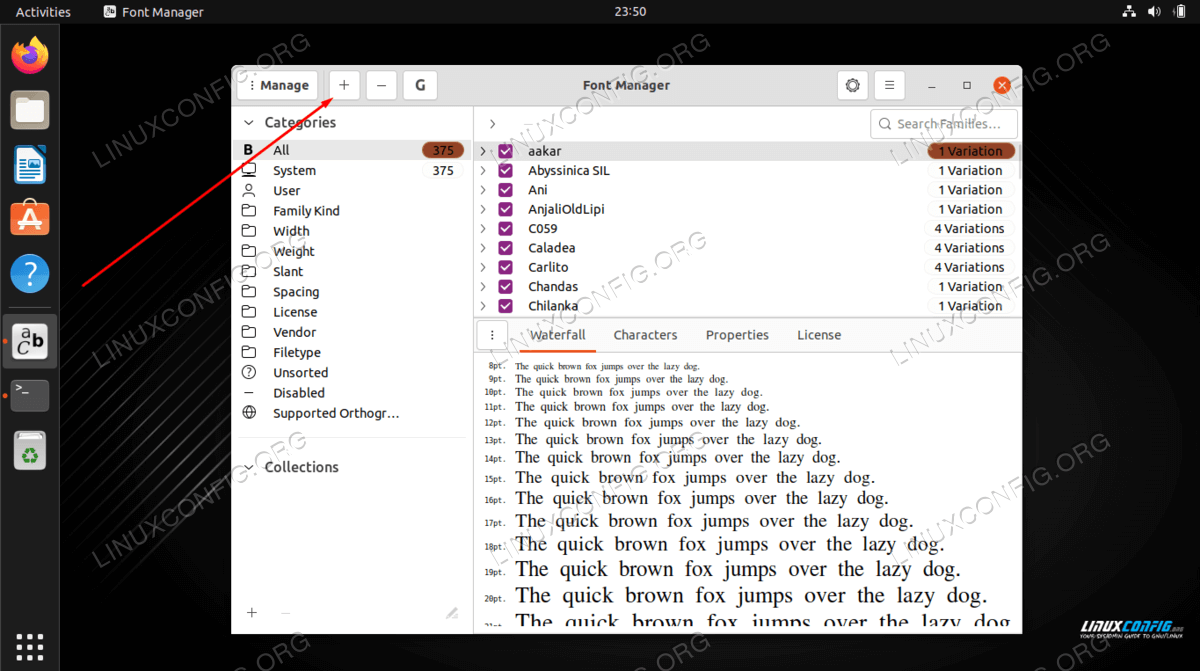Select the All category
This screenshot has width=1200, height=671.
[351, 150]
